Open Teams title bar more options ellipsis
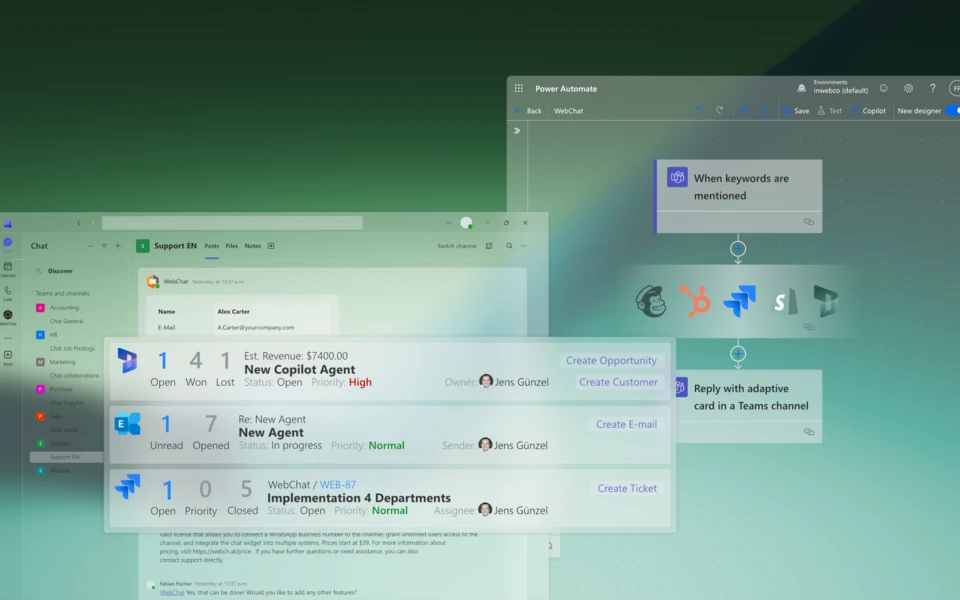960x600 pixels. [449, 223]
